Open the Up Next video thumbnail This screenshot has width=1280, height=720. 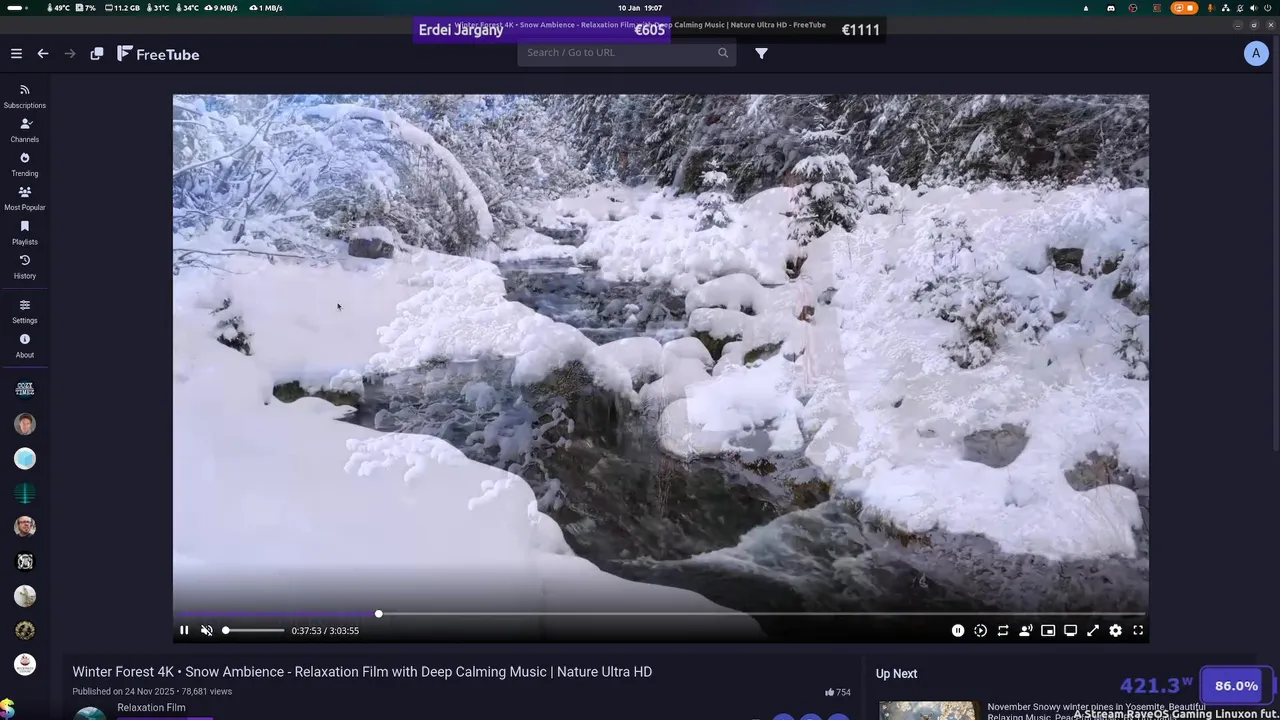click(x=927, y=711)
